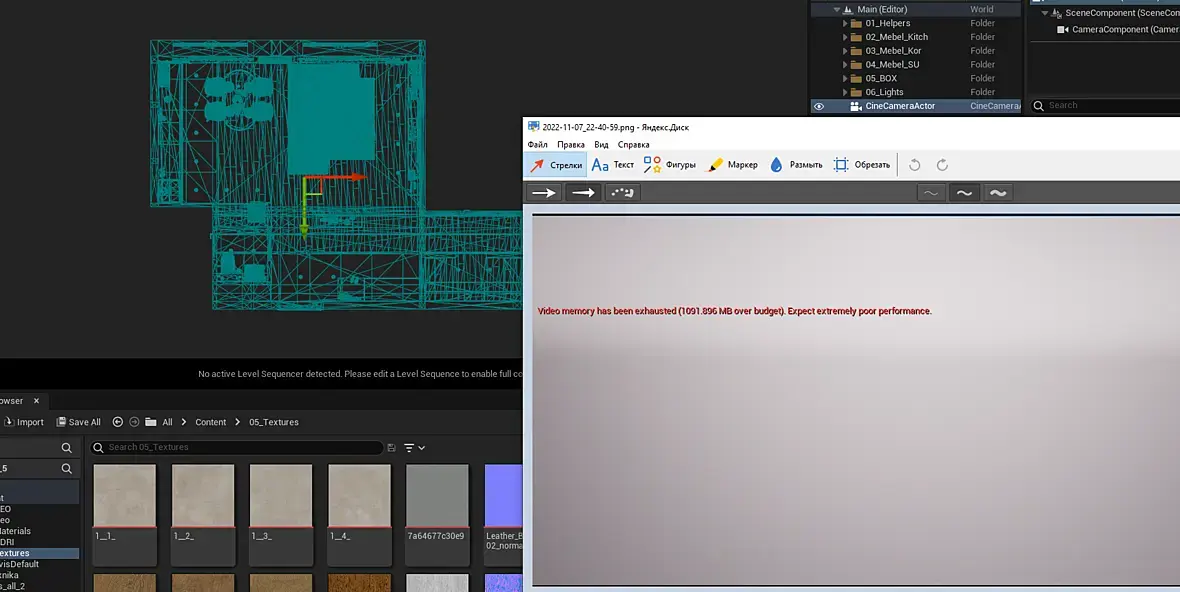This screenshot has height=592, width=1180.
Task: Collapse the Main (Editor) world tree
Action: coord(836,10)
